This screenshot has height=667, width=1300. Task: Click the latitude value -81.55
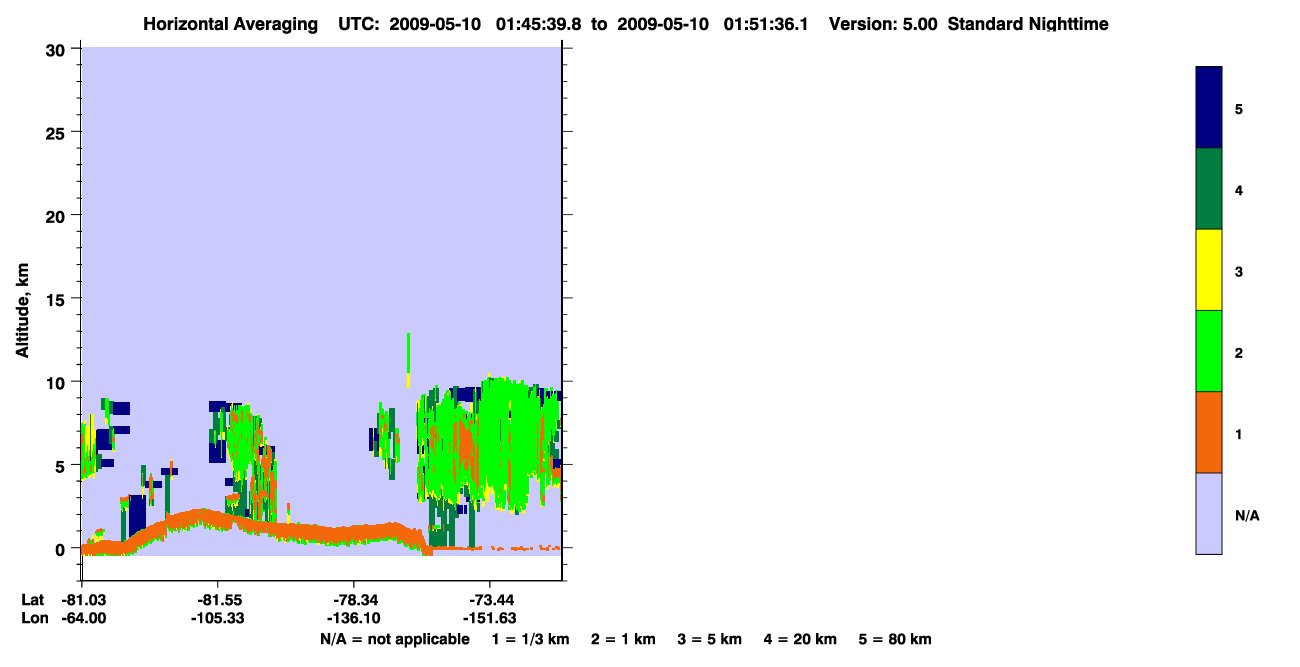tap(217, 599)
